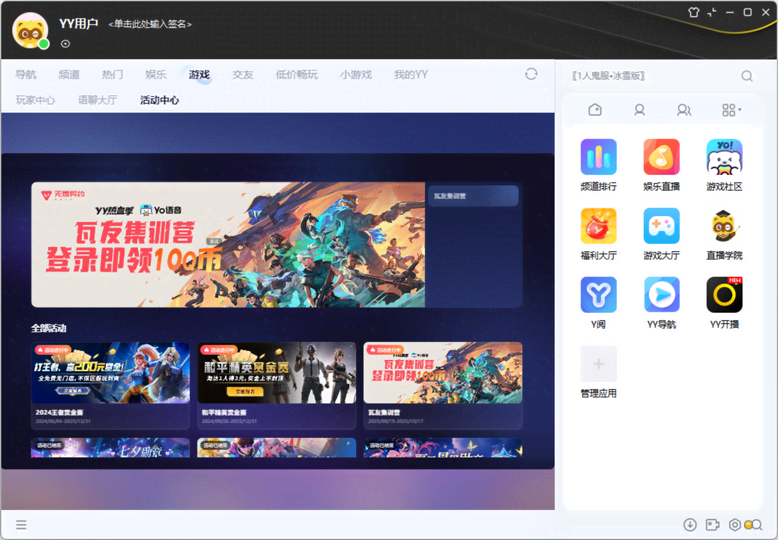Open the groups two-person icon tab
Viewport: 778px width, 540px height.
click(684, 110)
